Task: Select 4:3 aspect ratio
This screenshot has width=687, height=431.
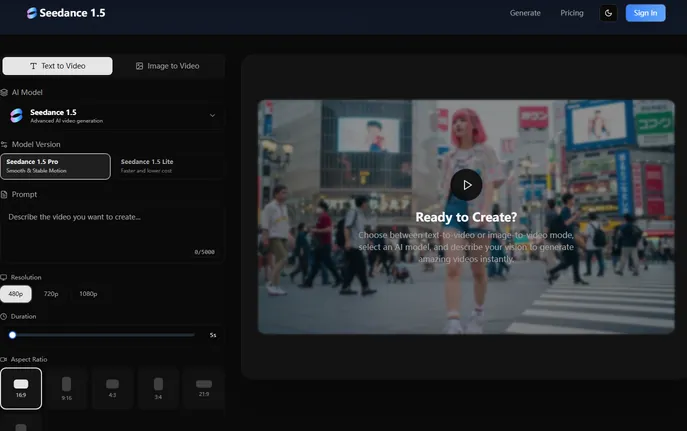Action: point(113,389)
